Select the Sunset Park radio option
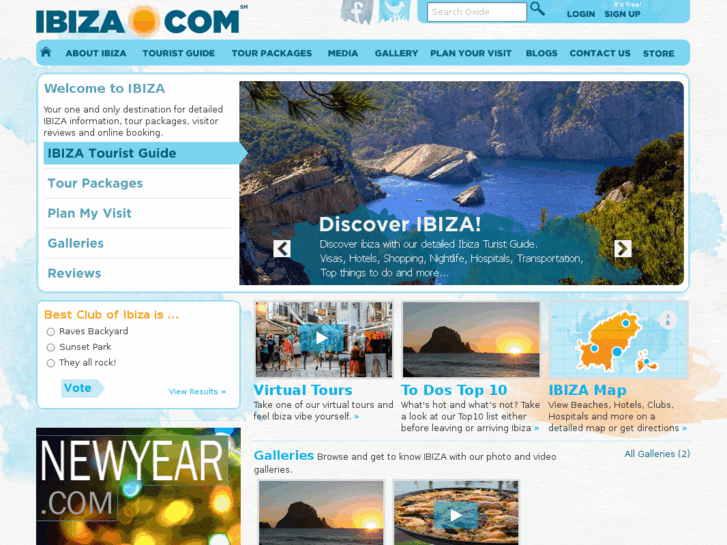The width and height of the screenshot is (727, 545). coord(51,347)
